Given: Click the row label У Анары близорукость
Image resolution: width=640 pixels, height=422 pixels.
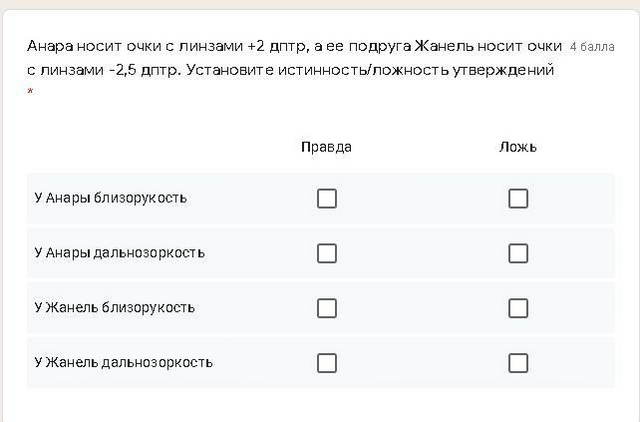Looking at the screenshot, I should point(111,198).
